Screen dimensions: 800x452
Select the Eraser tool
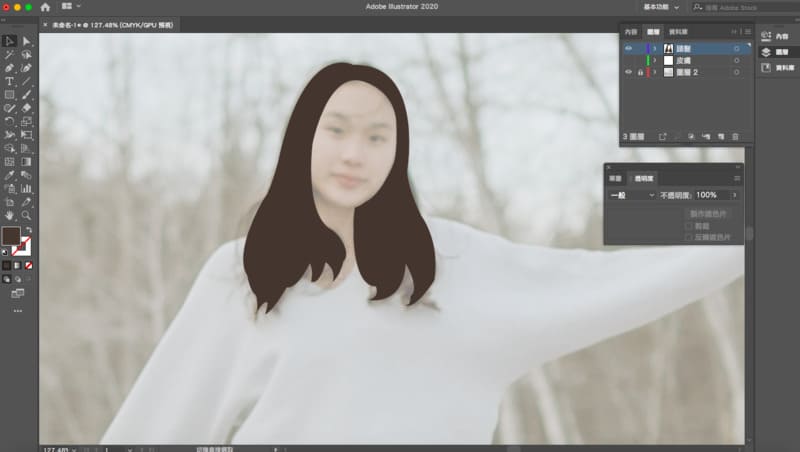(27, 108)
